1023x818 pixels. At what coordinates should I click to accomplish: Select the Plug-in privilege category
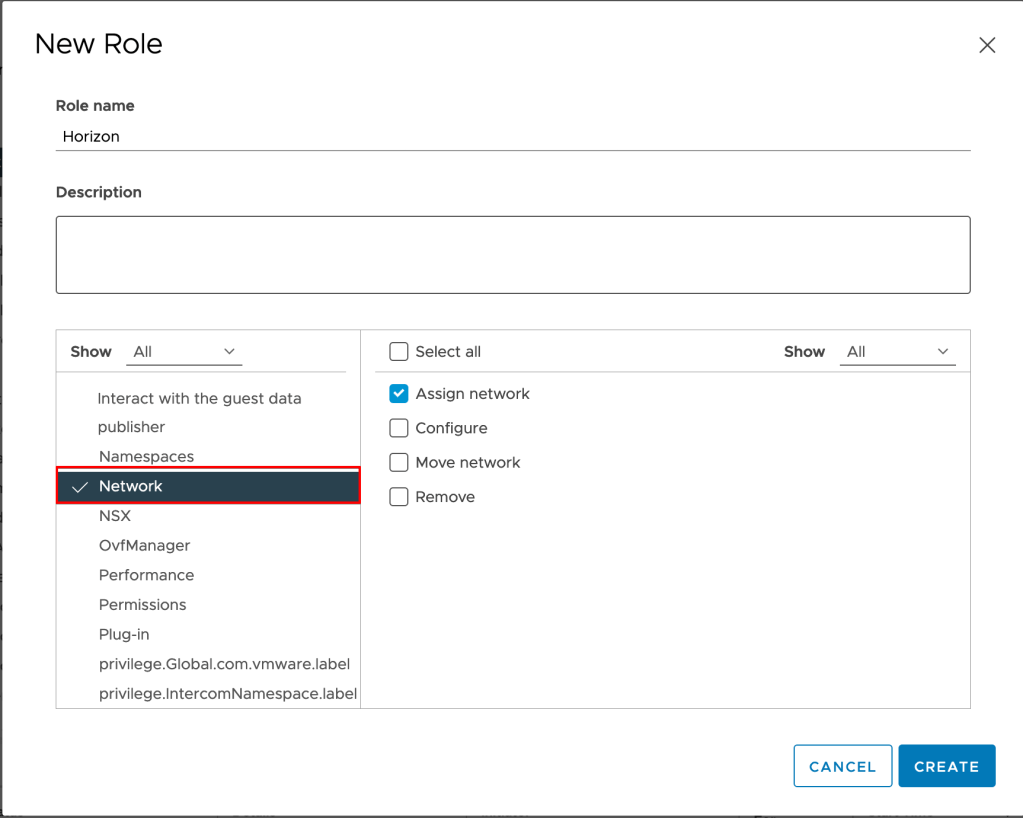click(x=124, y=634)
